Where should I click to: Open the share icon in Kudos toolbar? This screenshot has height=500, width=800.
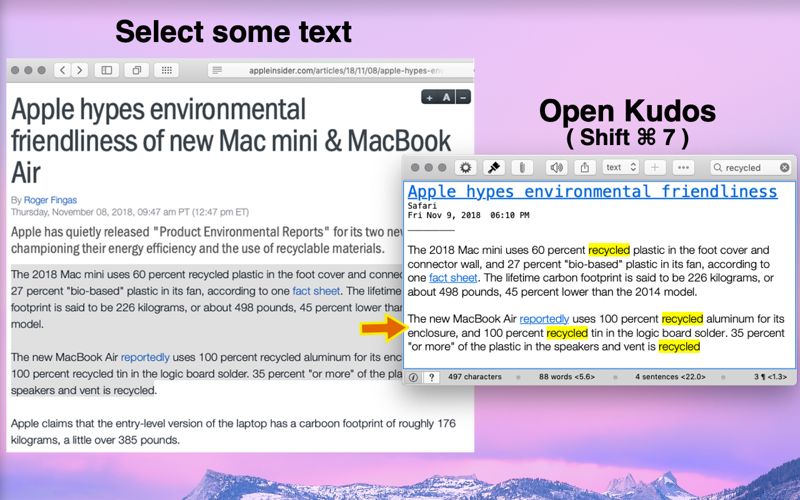point(585,167)
